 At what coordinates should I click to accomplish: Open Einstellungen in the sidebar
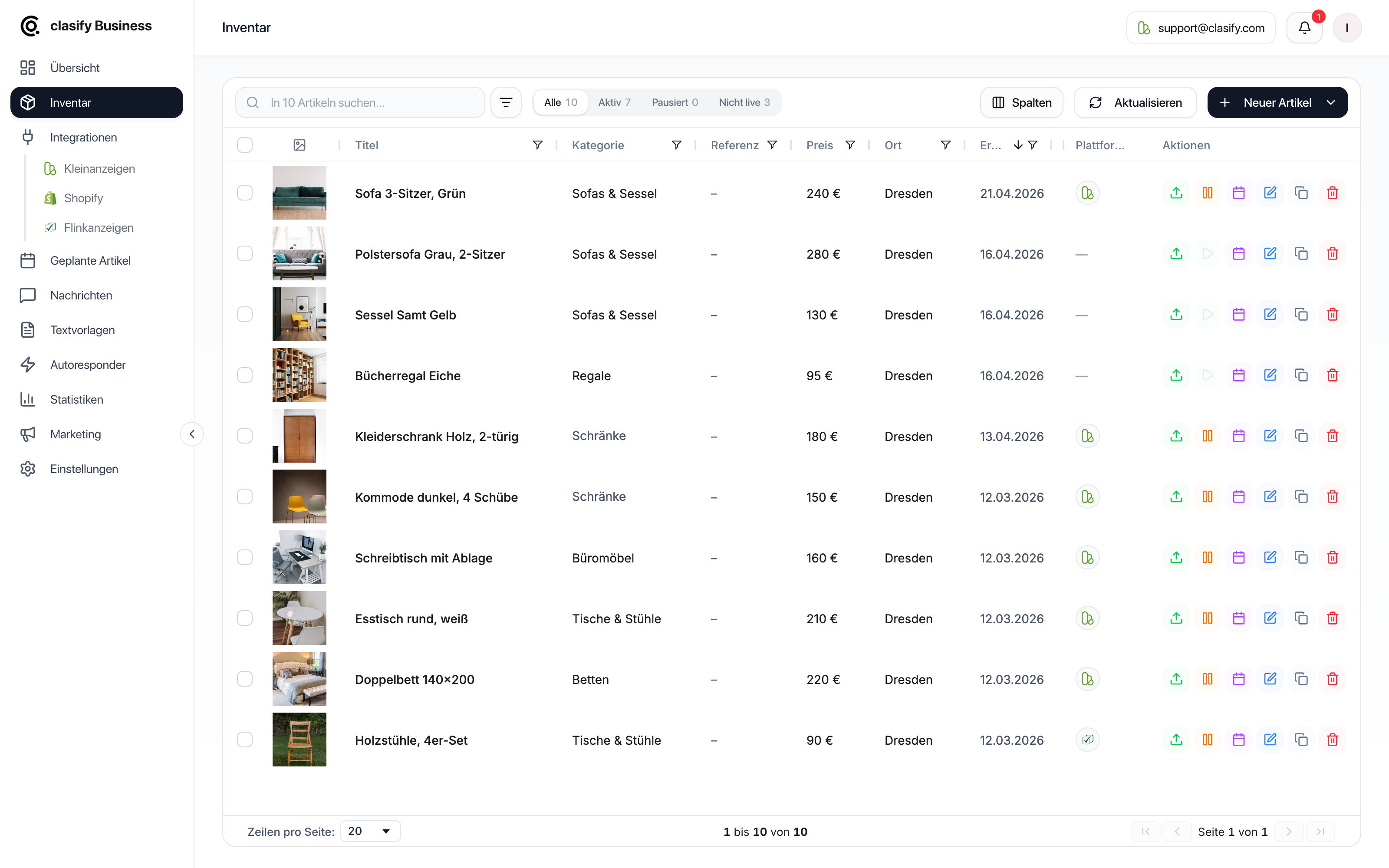[96, 469]
